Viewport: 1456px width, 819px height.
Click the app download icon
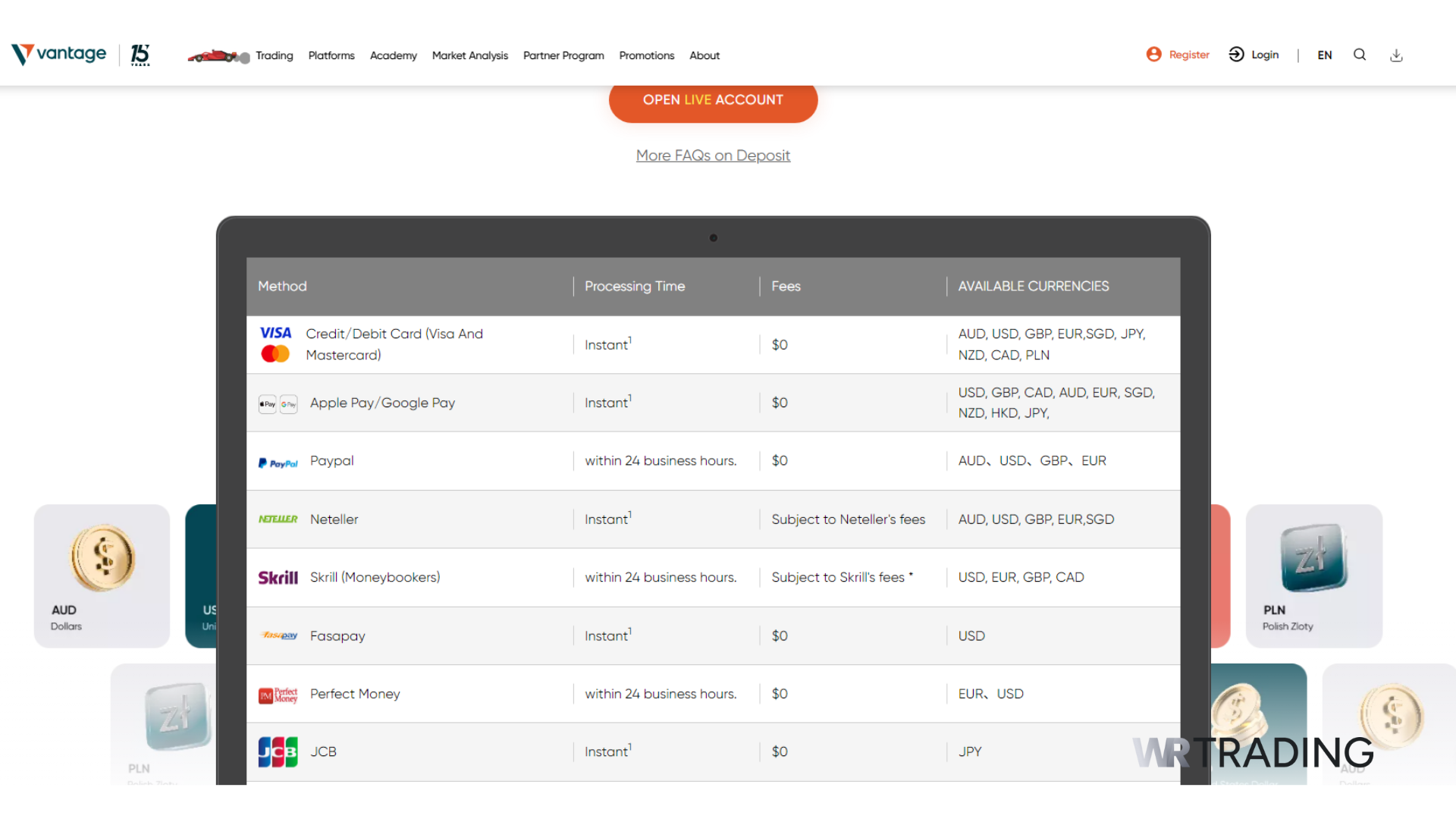coord(1396,55)
